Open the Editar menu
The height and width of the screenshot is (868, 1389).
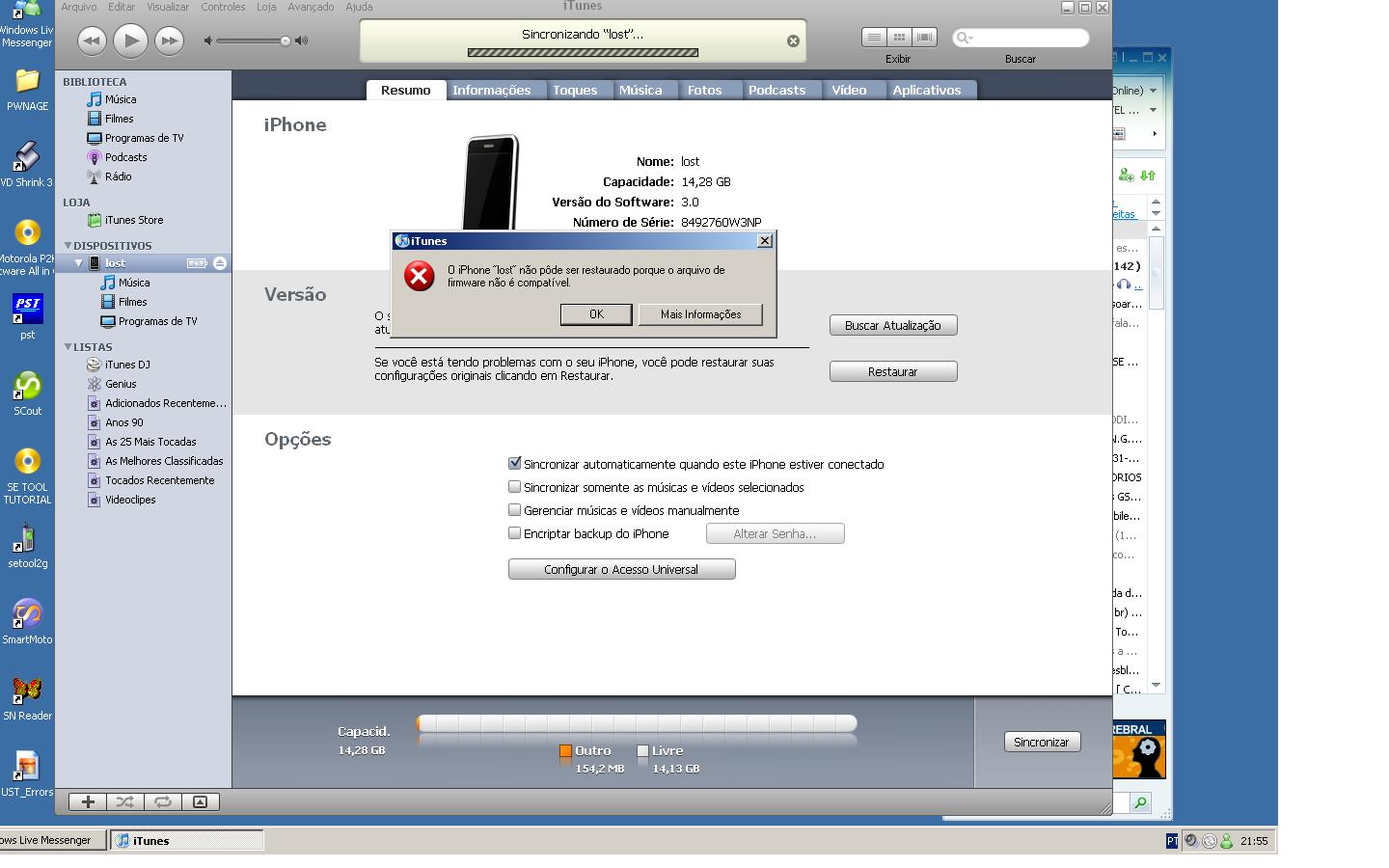pos(122,7)
